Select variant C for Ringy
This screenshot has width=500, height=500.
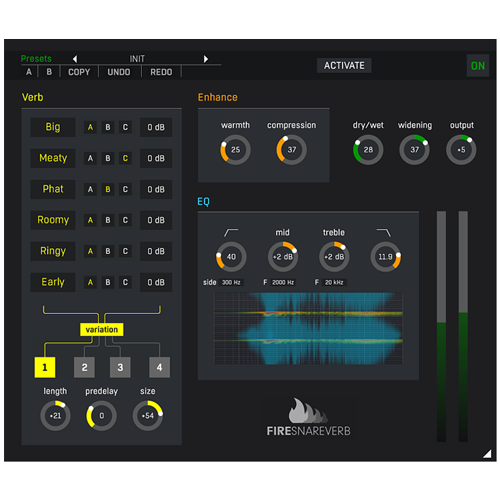click(x=125, y=251)
